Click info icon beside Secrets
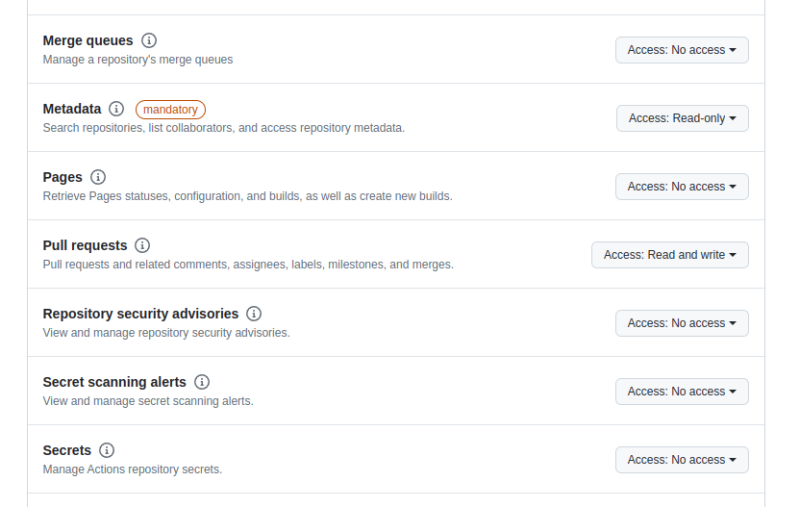Image resolution: width=800 pixels, height=507 pixels. click(106, 450)
